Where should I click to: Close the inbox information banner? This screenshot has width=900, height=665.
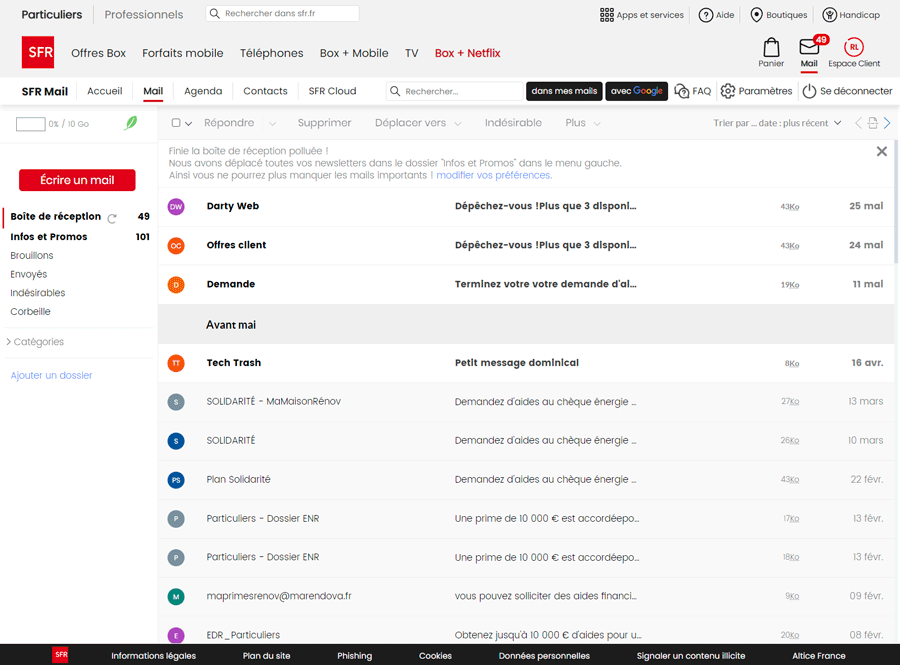pos(882,151)
